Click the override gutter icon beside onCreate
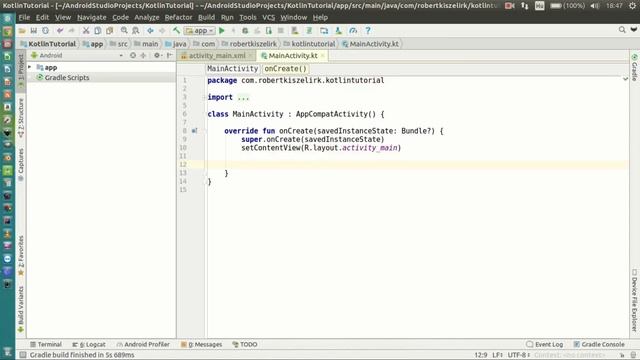 tap(194, 131)
